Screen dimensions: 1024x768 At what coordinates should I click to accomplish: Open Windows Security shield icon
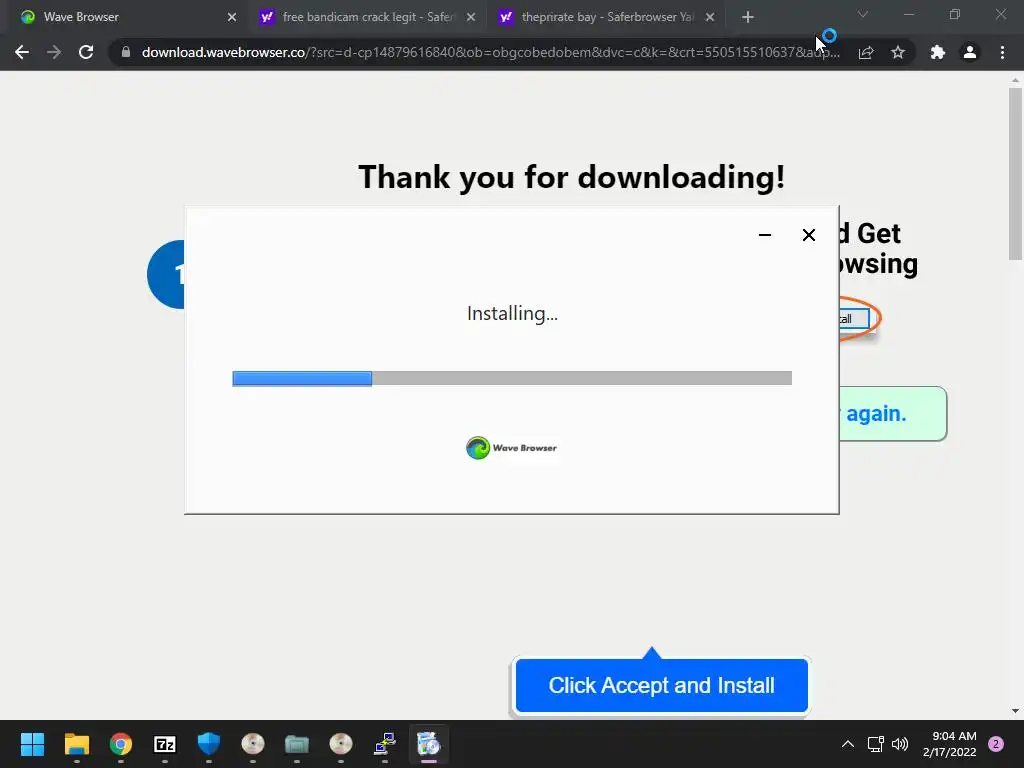209,744
